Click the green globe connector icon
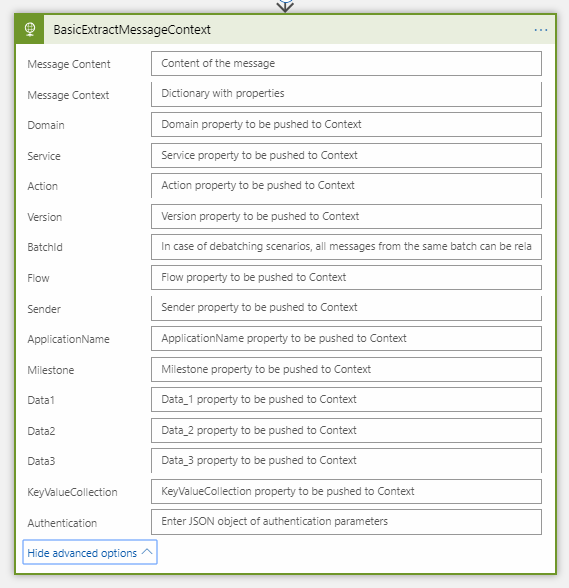 30,29
